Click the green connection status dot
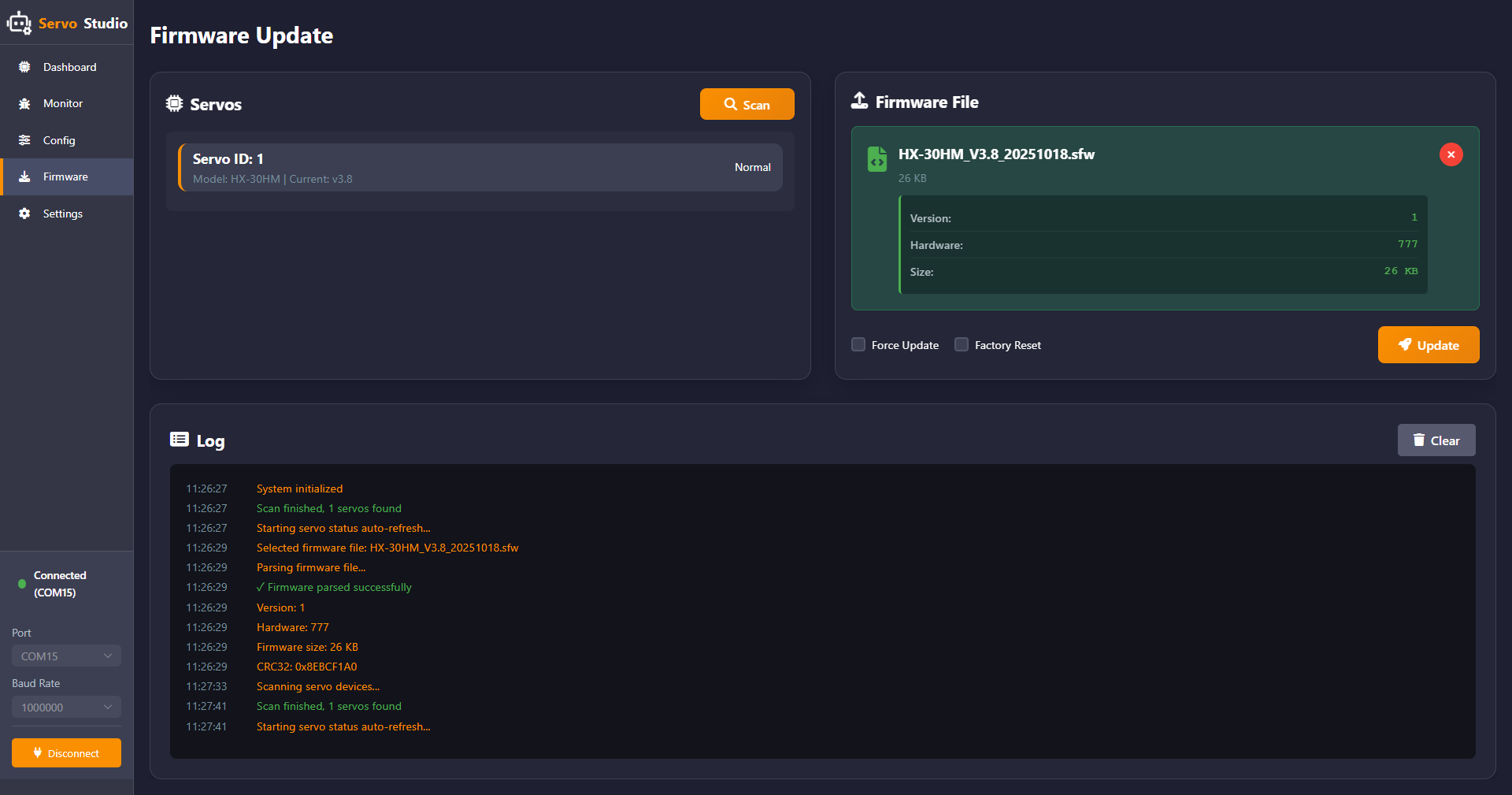 [22, 584]
